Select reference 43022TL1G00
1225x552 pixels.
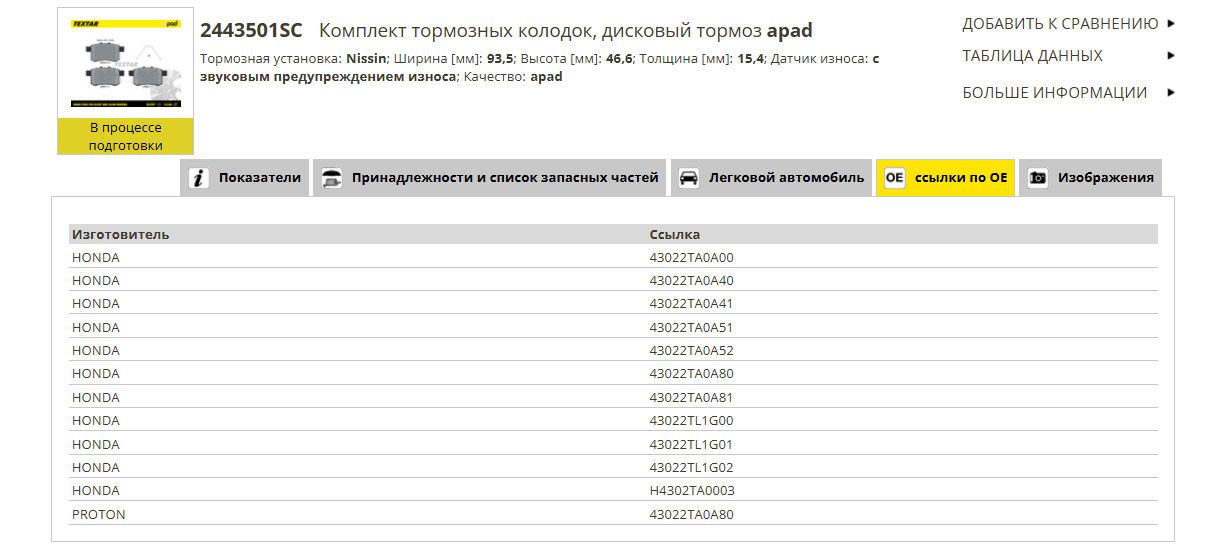(691, 420)
